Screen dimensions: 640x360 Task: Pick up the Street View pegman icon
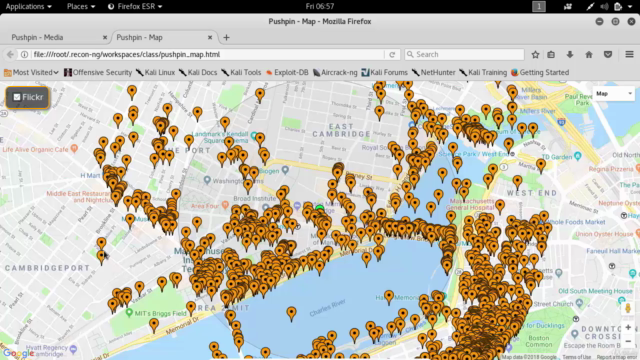[628, 308]
